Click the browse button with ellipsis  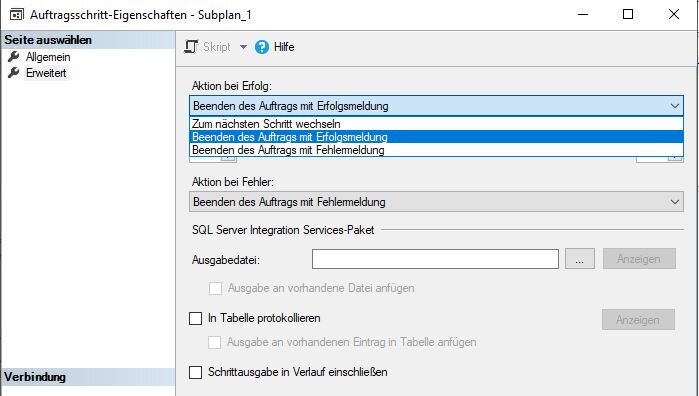(x=580, y=259)
